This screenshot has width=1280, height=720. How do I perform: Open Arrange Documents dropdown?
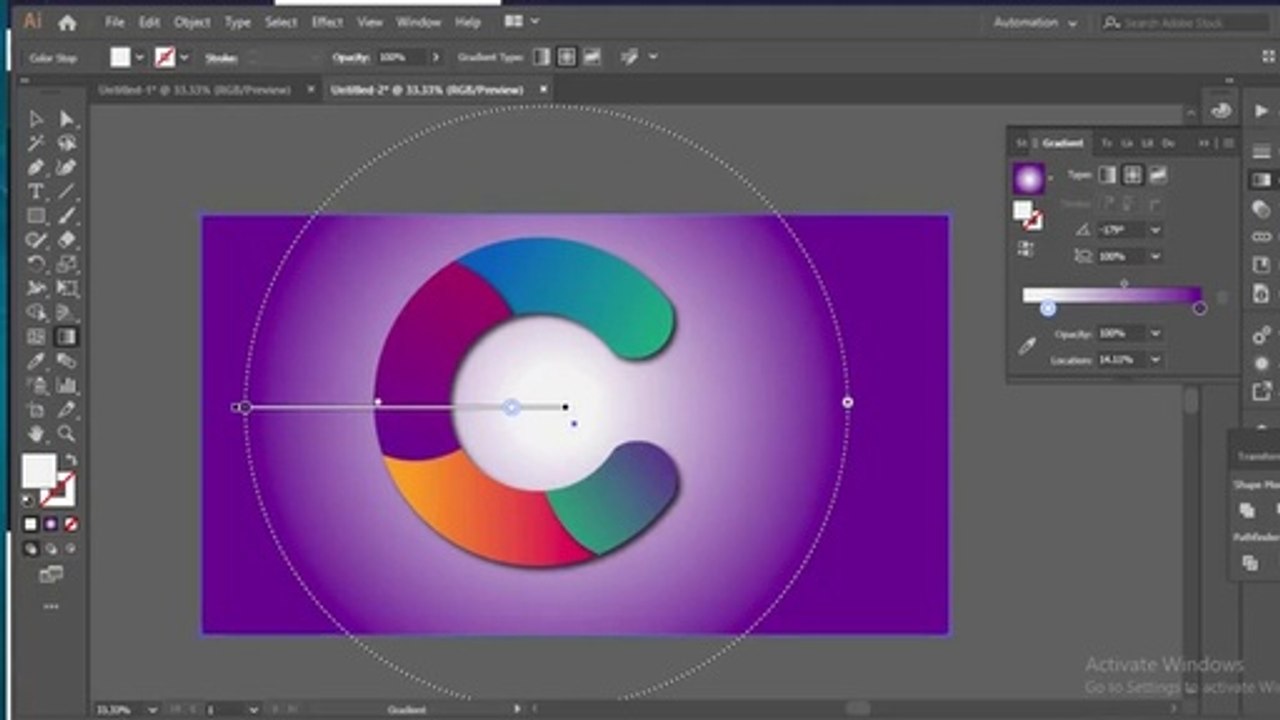(522, 22)
